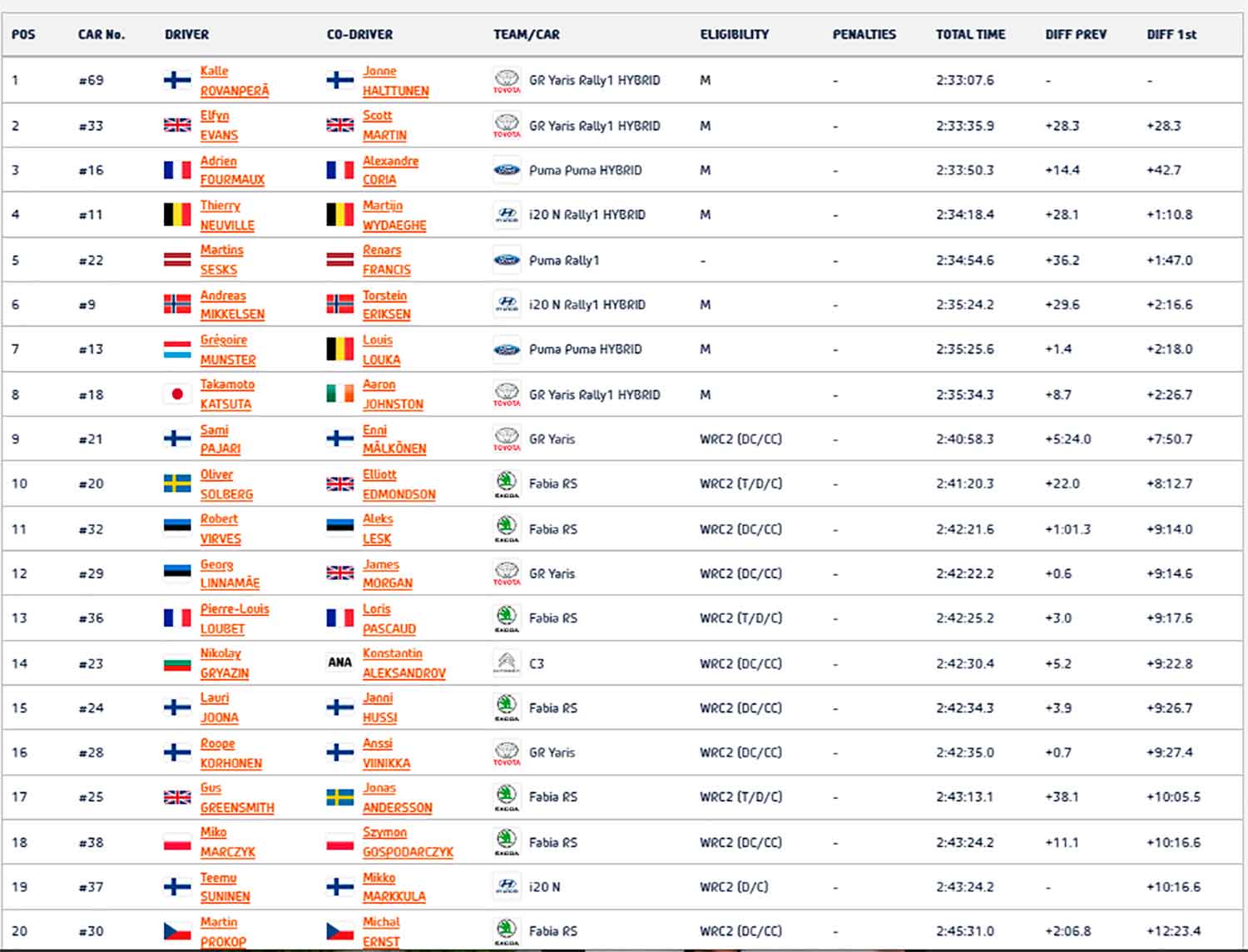Screen dimensions: 1248x952
Task: Click the TOTAL TIME column header
Action: [970, 34]
